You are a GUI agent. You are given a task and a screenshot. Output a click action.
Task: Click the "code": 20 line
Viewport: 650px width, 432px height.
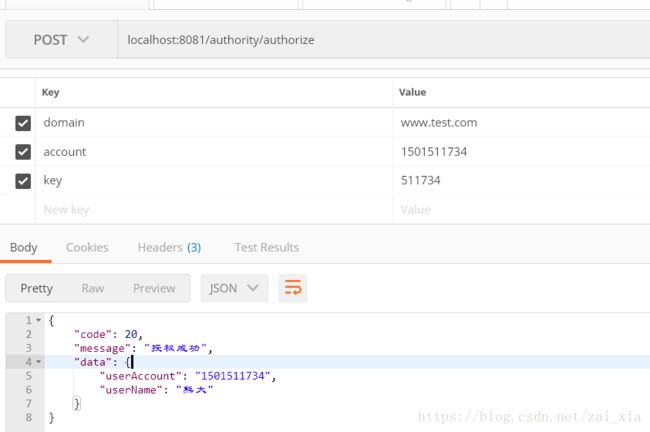pos(109,334)
